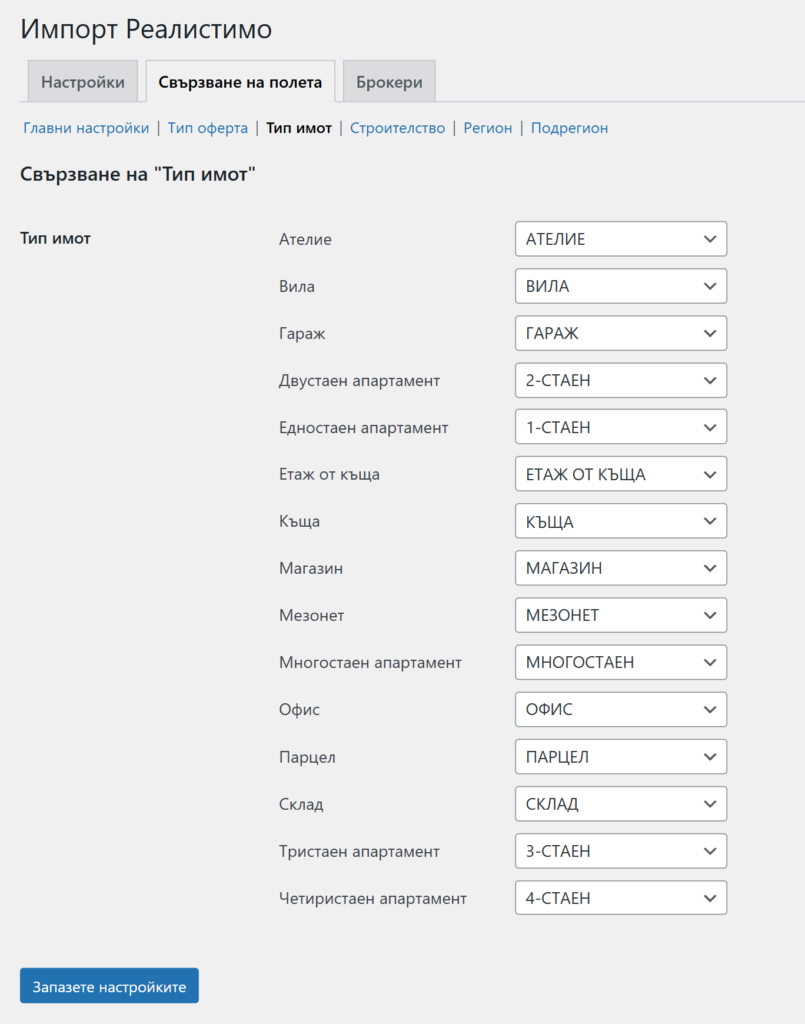805x1024 pixels.
Task: Open the Тип оферта section link
Action: coord(208,128)
